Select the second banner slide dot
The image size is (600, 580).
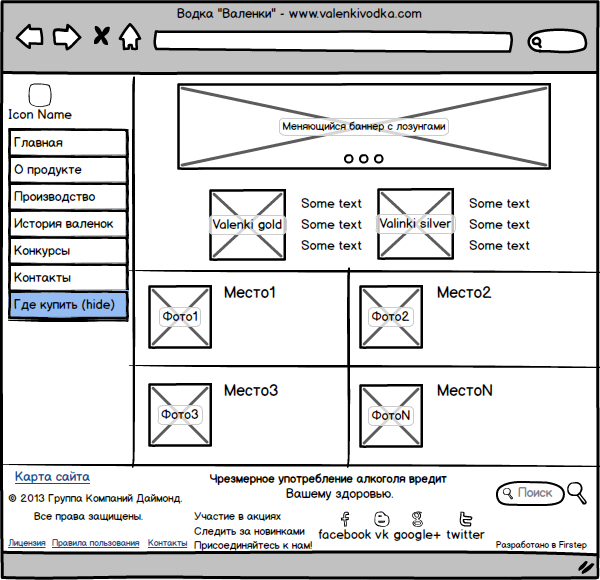(x=364, y=158)
